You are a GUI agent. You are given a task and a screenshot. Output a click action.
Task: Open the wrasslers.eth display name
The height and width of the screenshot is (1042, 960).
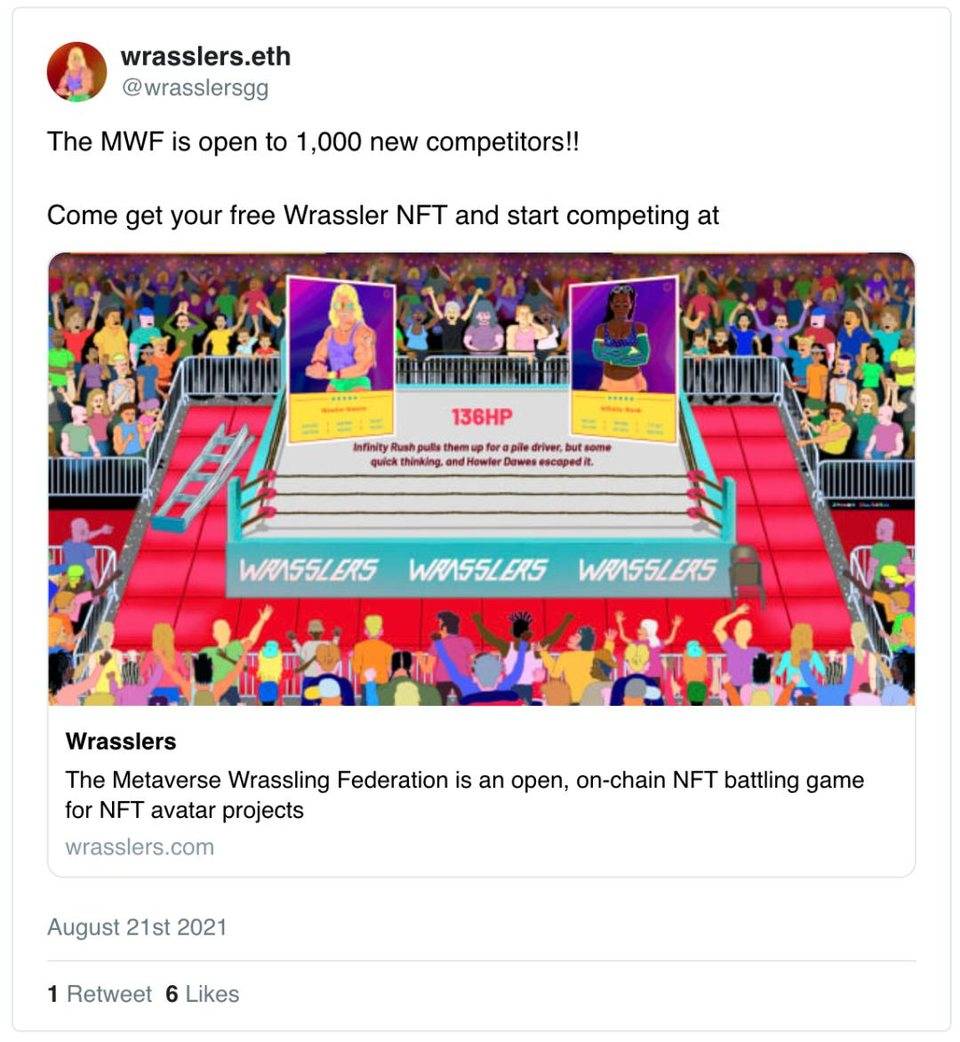click(205, 56)
